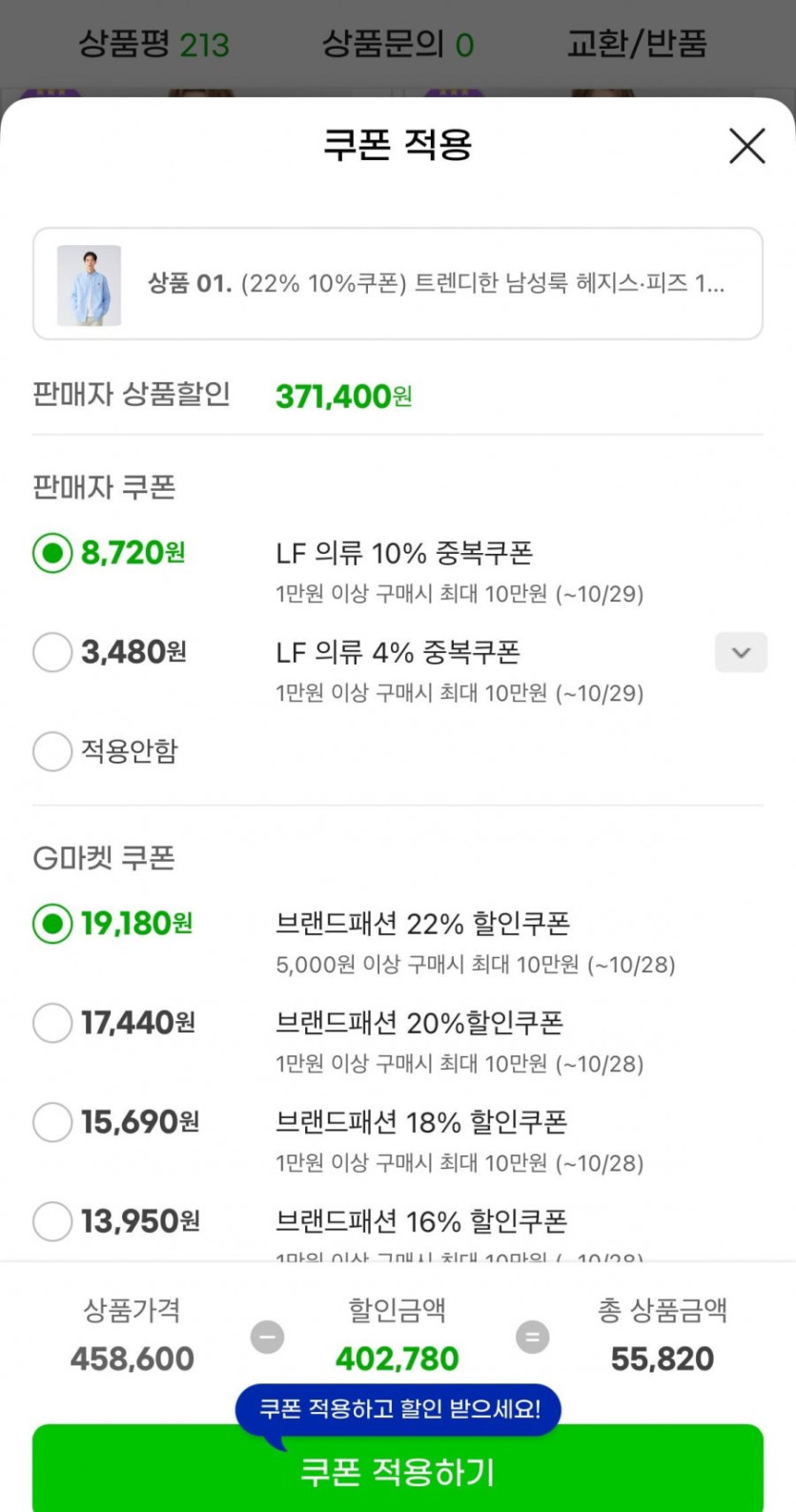
Task: Switch to the 교환/반품 tab
Action: 637,44
